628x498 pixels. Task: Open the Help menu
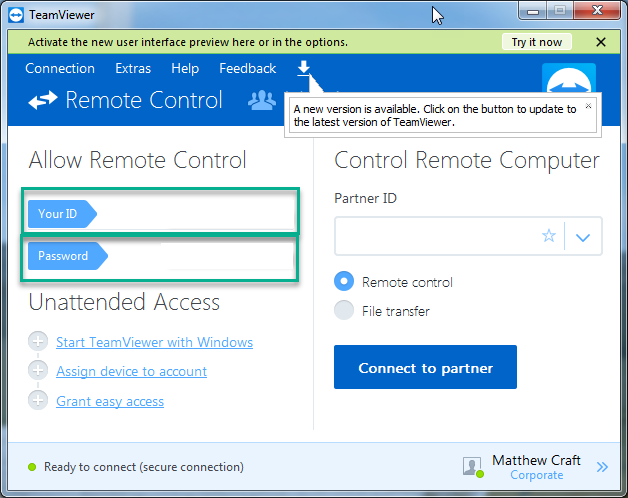(x=185, y=69)
